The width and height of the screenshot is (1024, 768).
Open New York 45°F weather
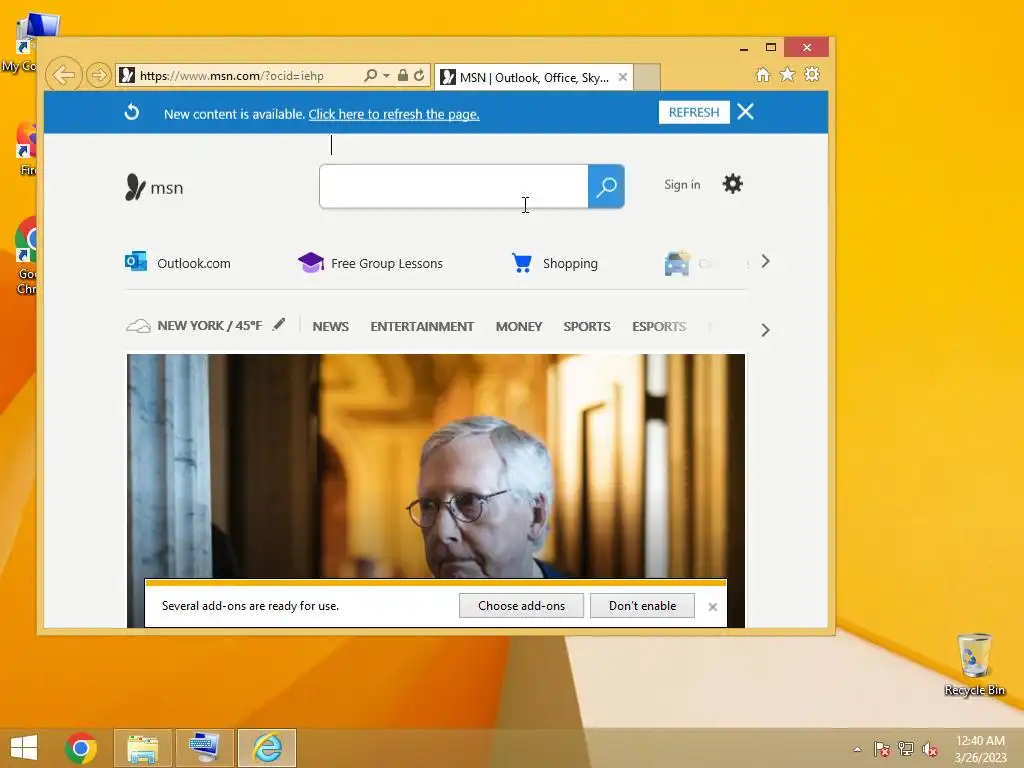tap(195, 325)
